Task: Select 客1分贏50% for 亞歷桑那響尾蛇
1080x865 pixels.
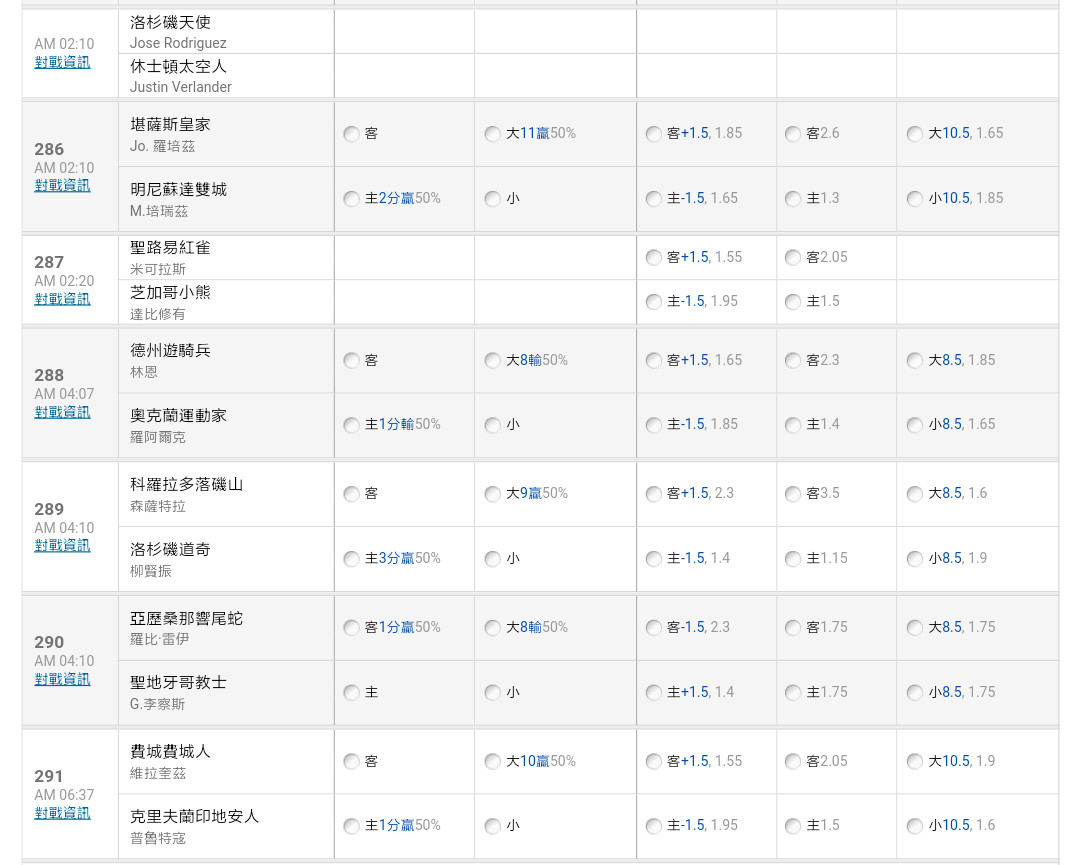Action: tap(351, 627)
